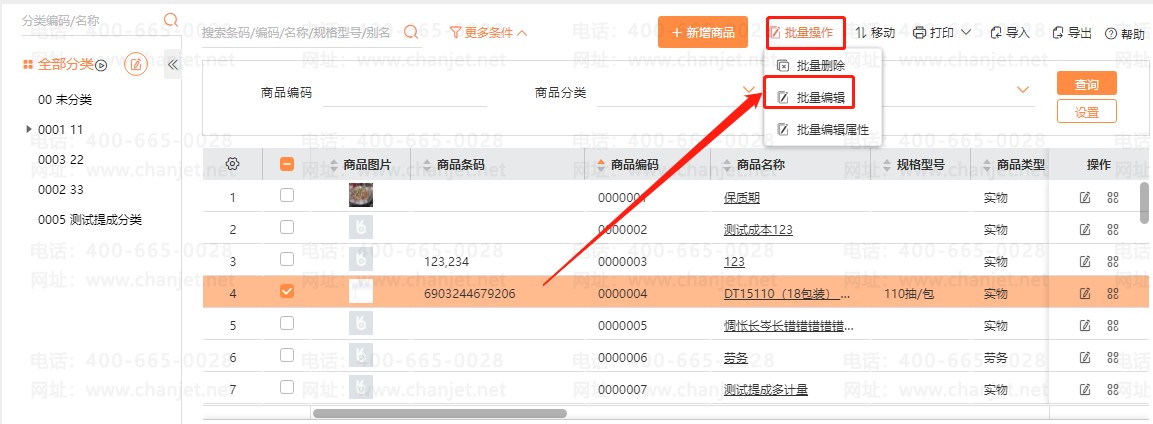Toggle the select-all header checkbox
Screen dimensions: 1153x424
coord(287,165)
